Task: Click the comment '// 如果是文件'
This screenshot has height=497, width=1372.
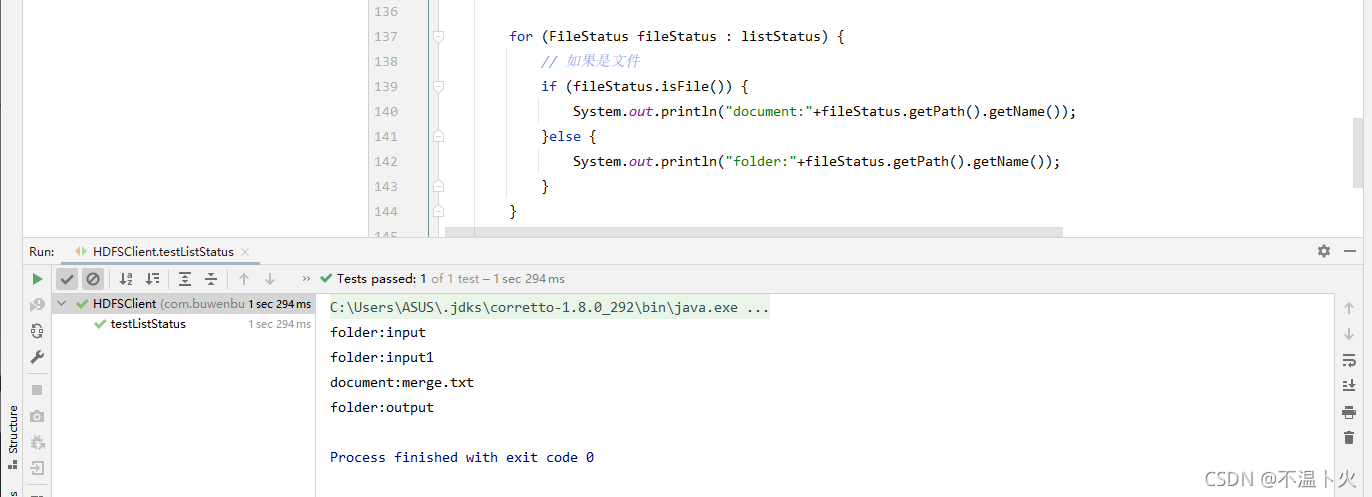Action: (590, 61)
